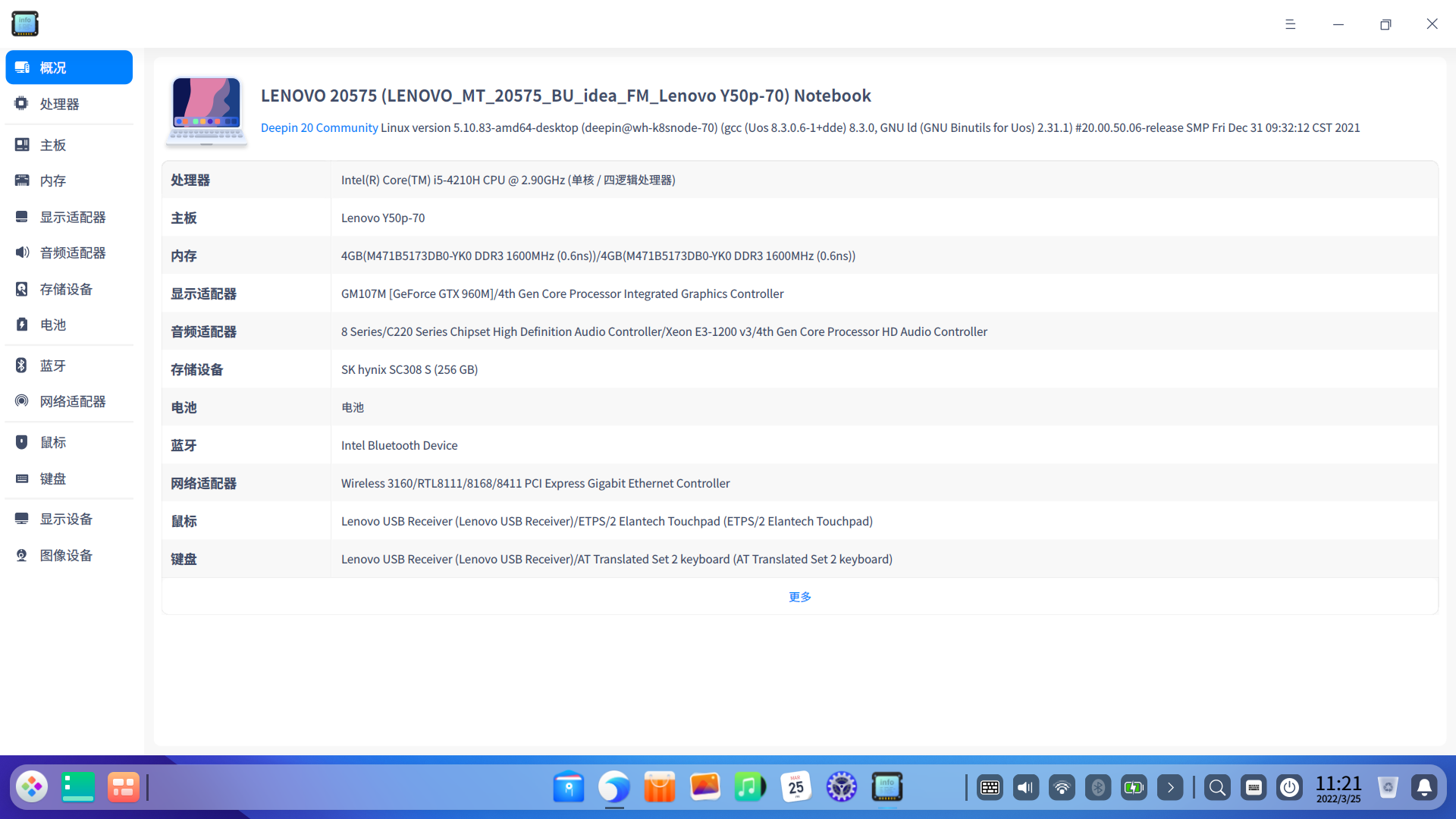
Task: Open 音频适配器 audio adapter page
Action: pyautogui.click(x=72, y=253)
